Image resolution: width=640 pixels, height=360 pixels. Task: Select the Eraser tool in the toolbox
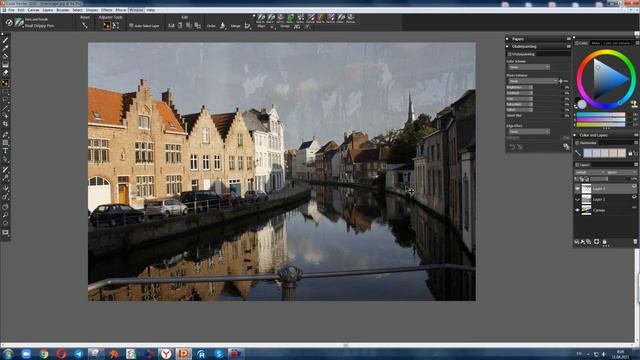tap(5, 73)
